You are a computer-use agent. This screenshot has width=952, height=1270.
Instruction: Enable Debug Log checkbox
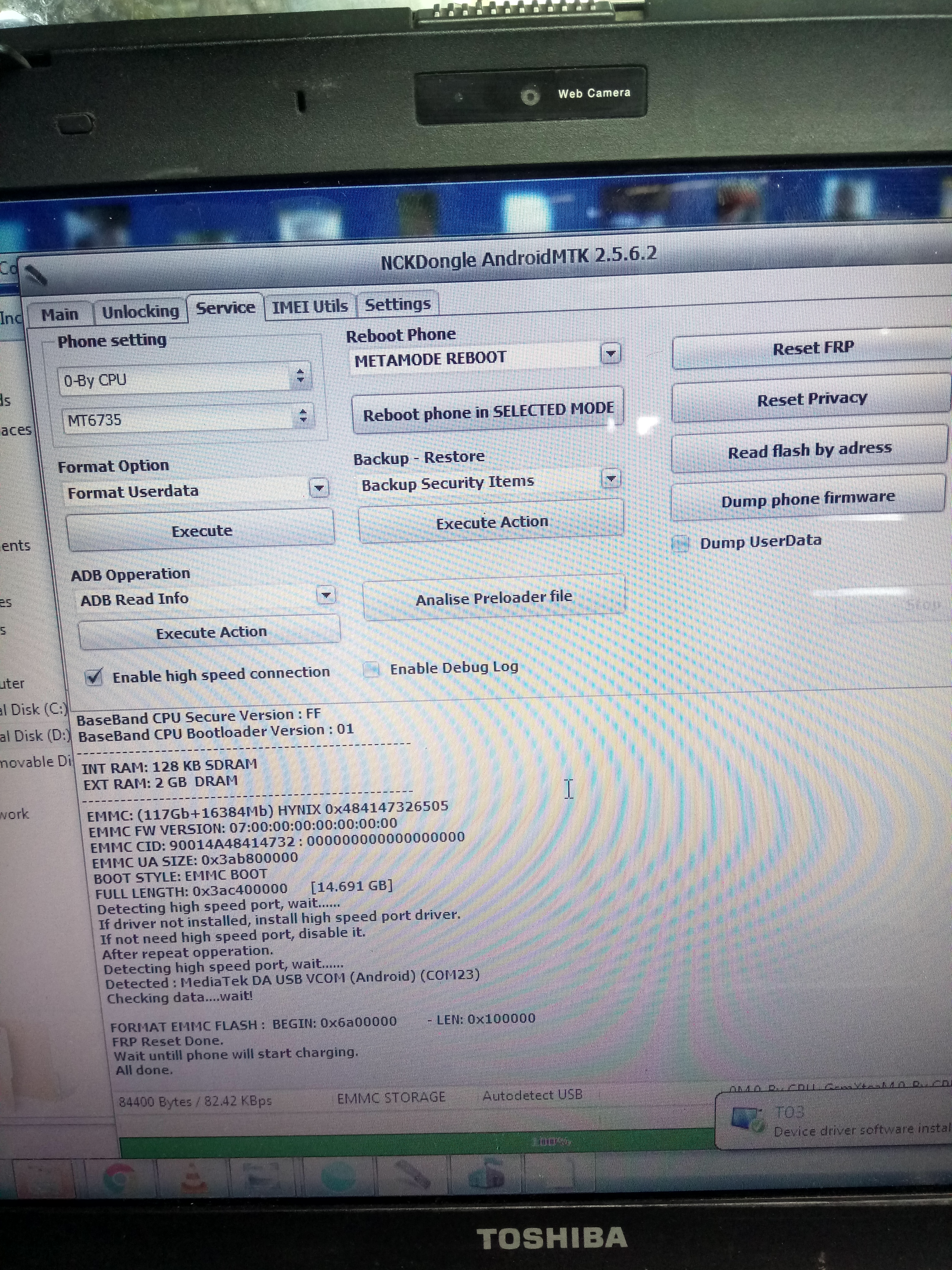pyautogui.click(x=372, y=669)
